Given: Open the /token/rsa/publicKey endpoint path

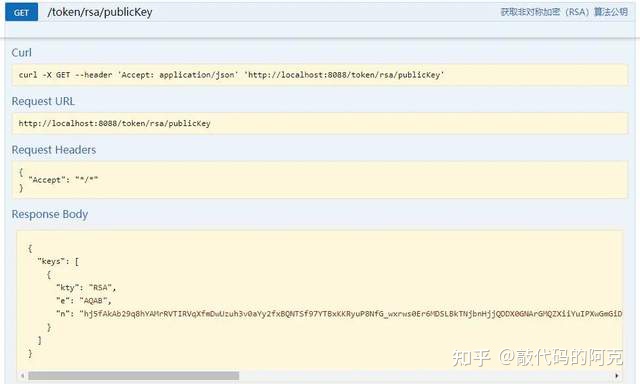Looking at the screenshot, I should pyautogui.click(x=100, y=12).
